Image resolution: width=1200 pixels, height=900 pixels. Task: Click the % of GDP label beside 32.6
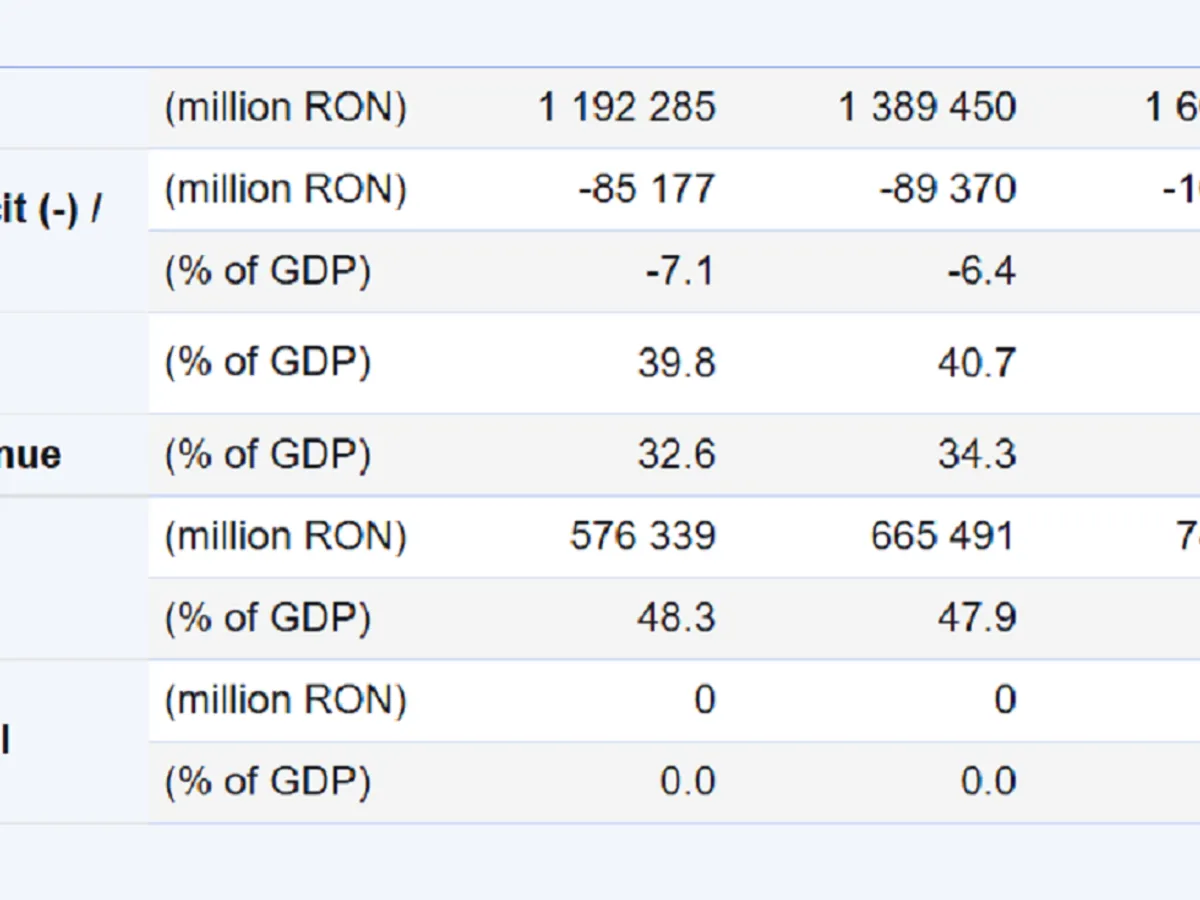coord(268,455)
